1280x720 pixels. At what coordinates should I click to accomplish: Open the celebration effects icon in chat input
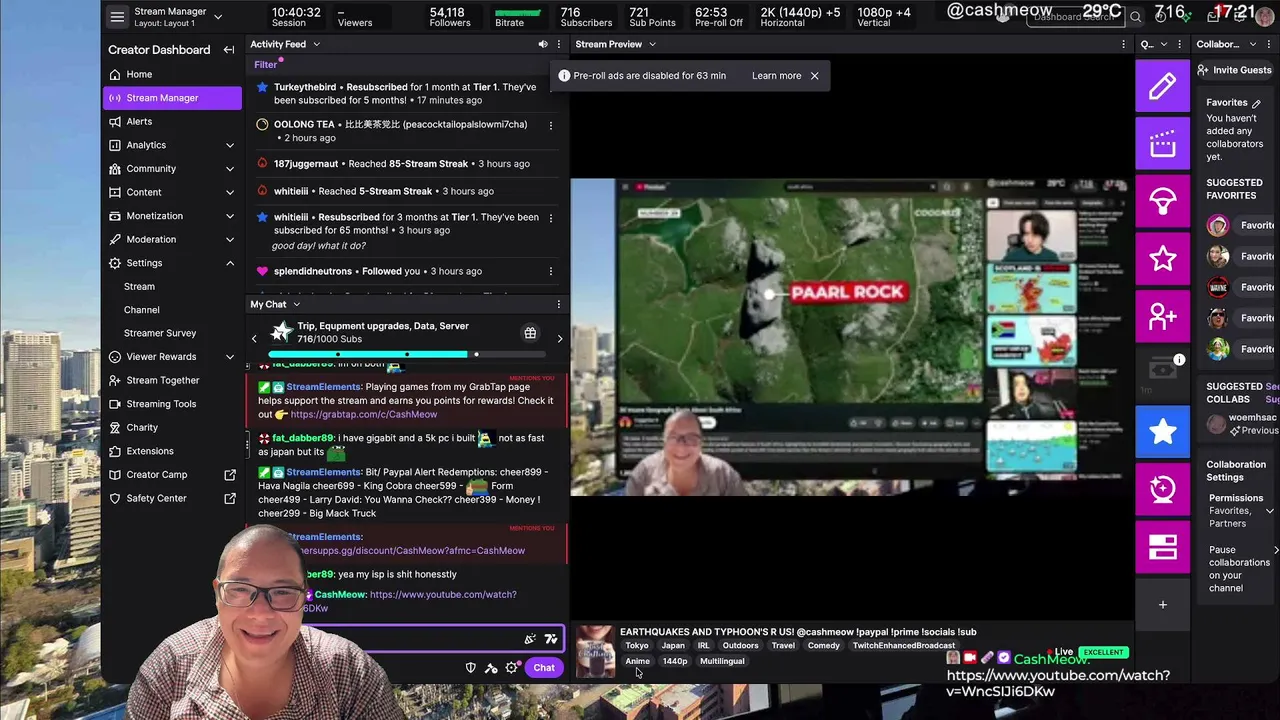click(x=530, y=639)
